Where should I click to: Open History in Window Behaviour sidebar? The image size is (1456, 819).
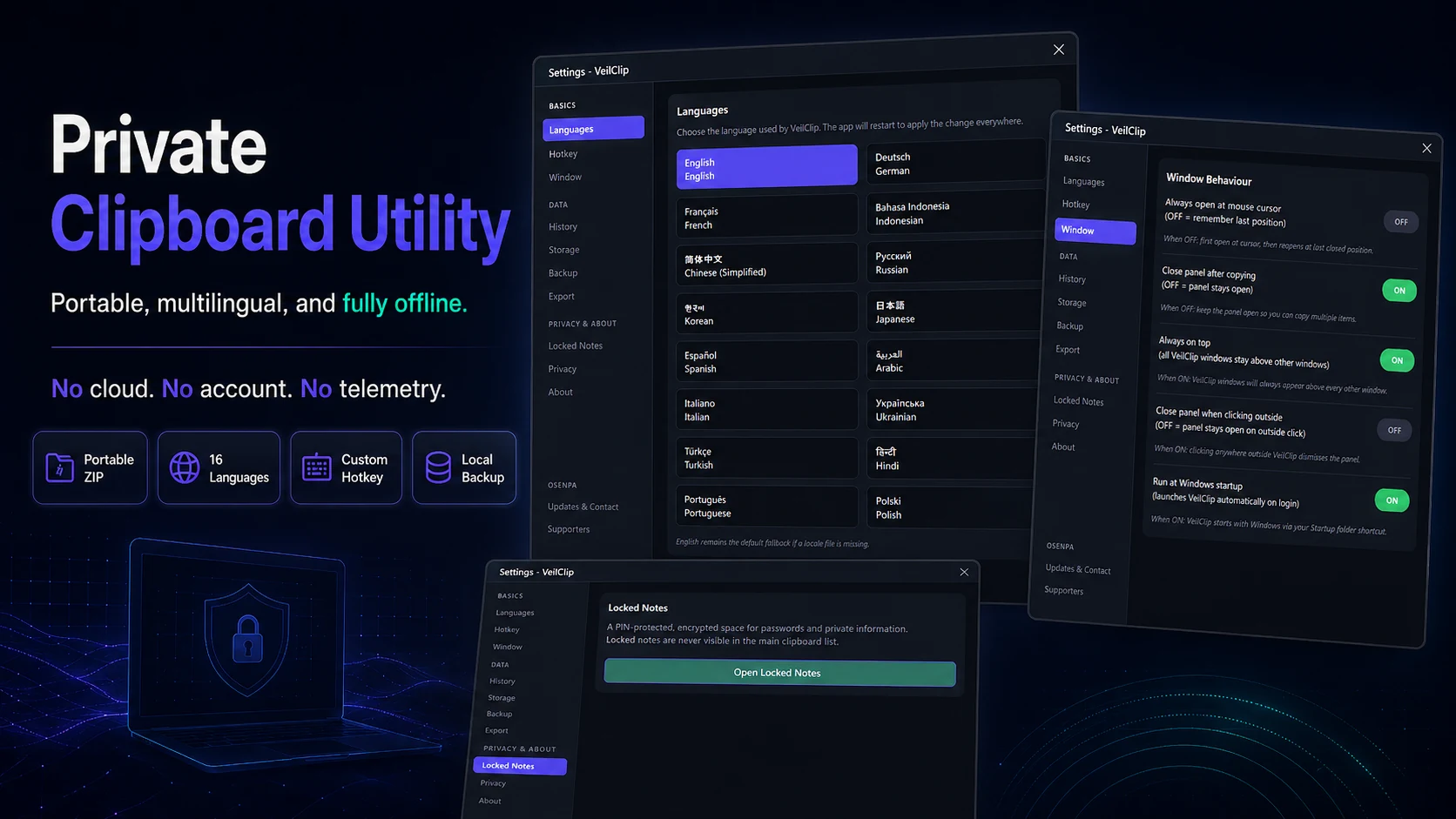coord(1072,279)
